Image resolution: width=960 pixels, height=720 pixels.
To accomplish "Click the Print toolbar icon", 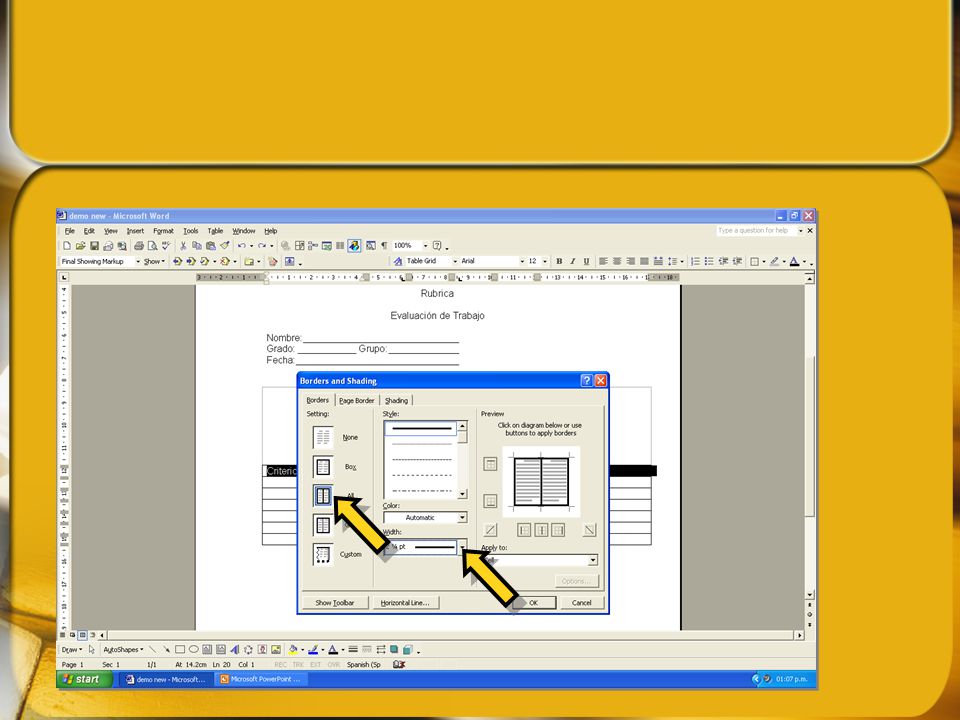I will click(x=139, y=246).
